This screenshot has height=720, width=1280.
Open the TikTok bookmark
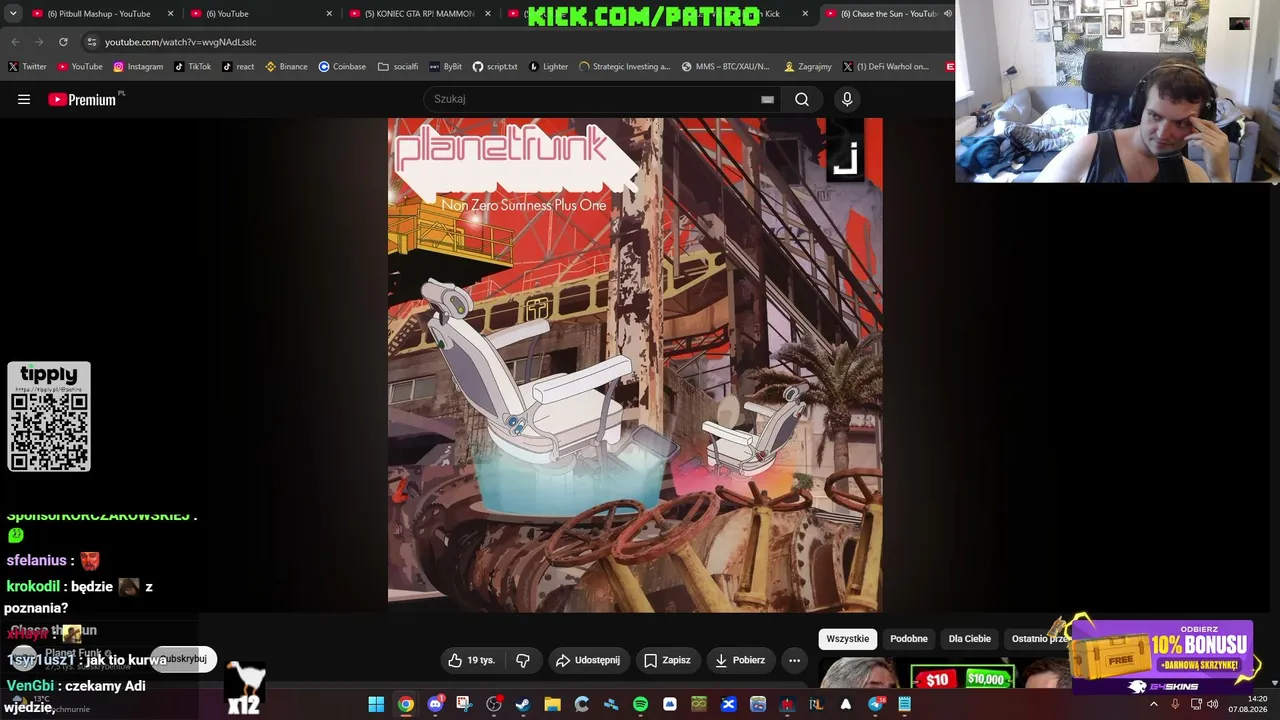193,67
